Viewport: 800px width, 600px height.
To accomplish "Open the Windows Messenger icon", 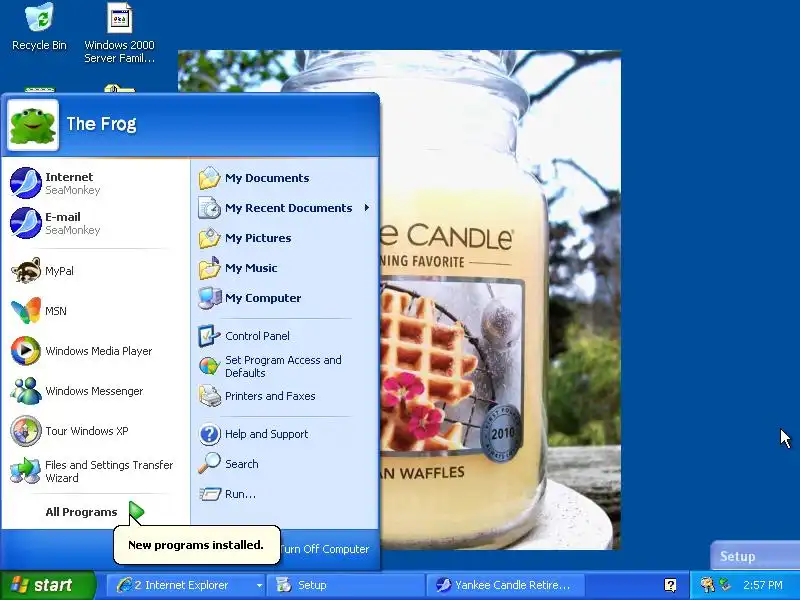I will 26,390.
